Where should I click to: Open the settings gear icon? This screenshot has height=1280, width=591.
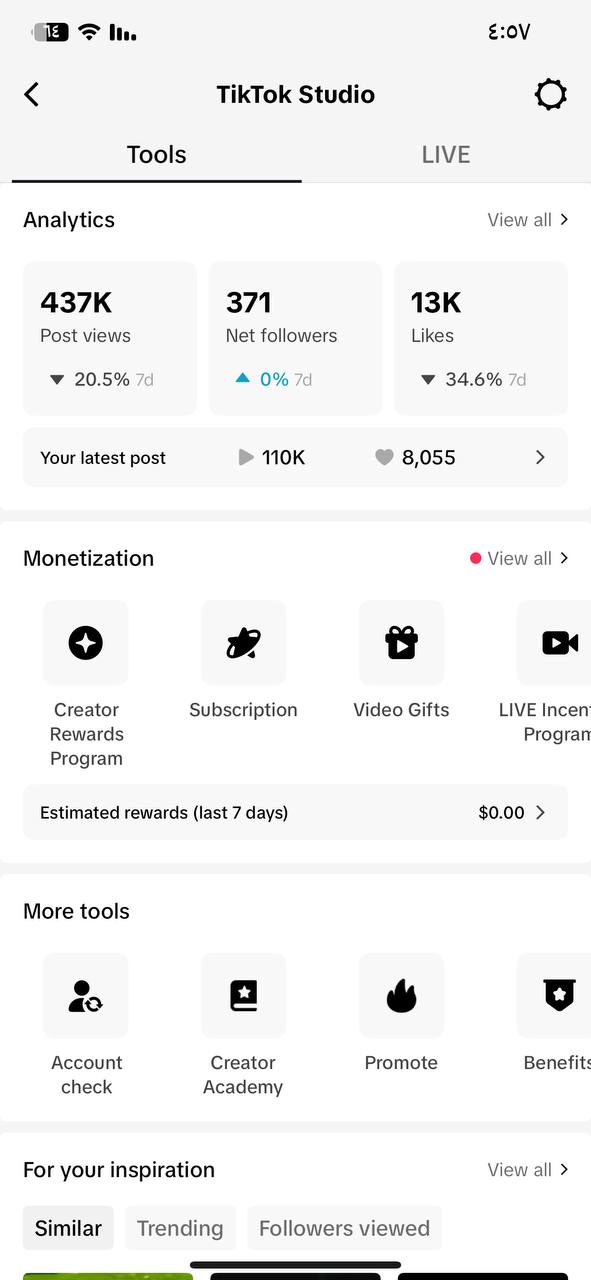coord(551,95)
